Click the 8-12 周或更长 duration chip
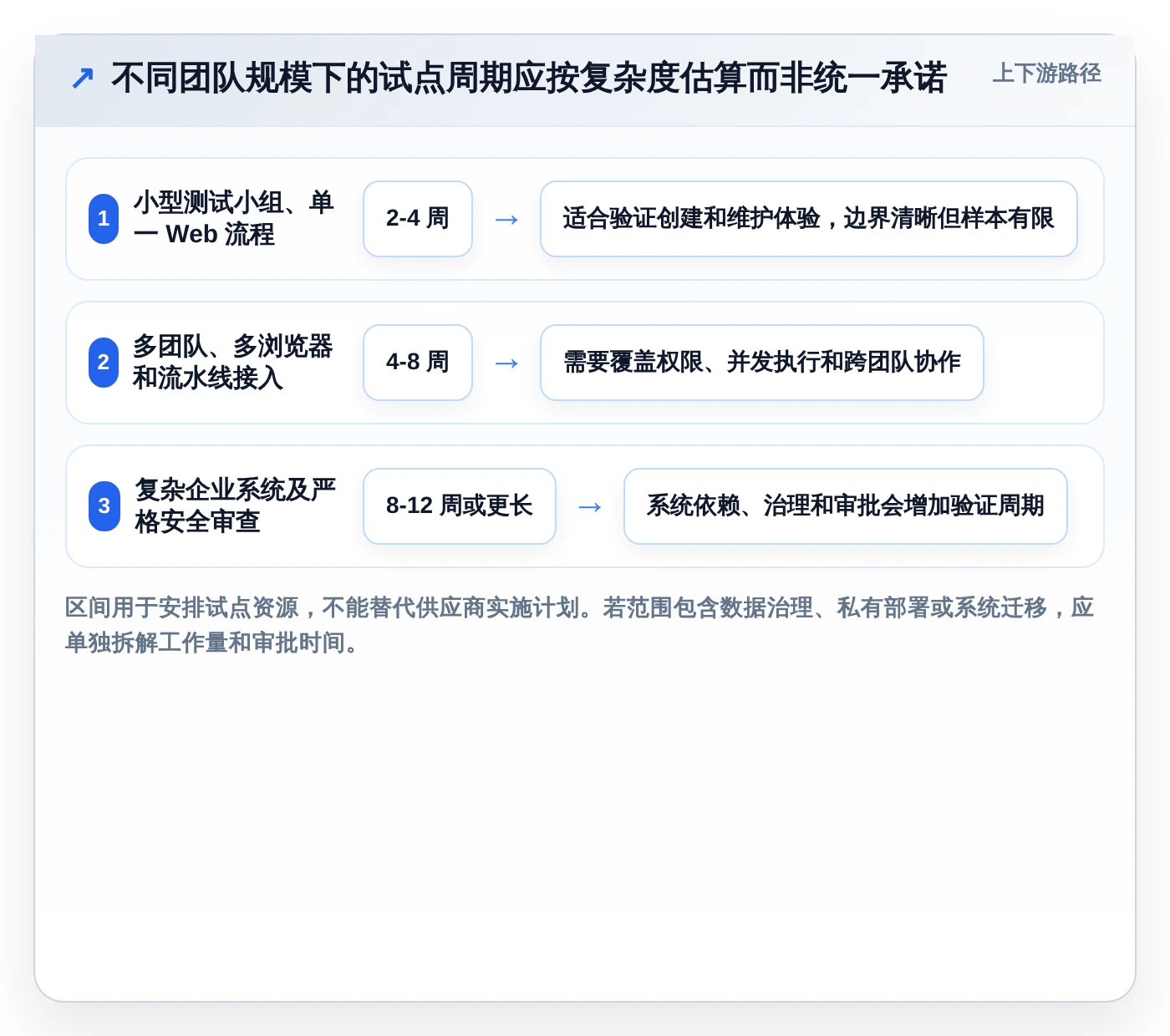 (460, 506)
